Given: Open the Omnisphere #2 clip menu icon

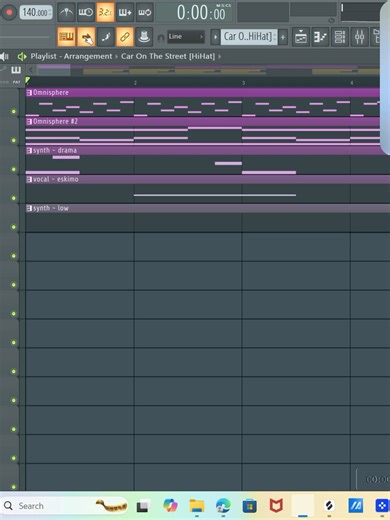Looking at the screenshot, I should 29,122.
